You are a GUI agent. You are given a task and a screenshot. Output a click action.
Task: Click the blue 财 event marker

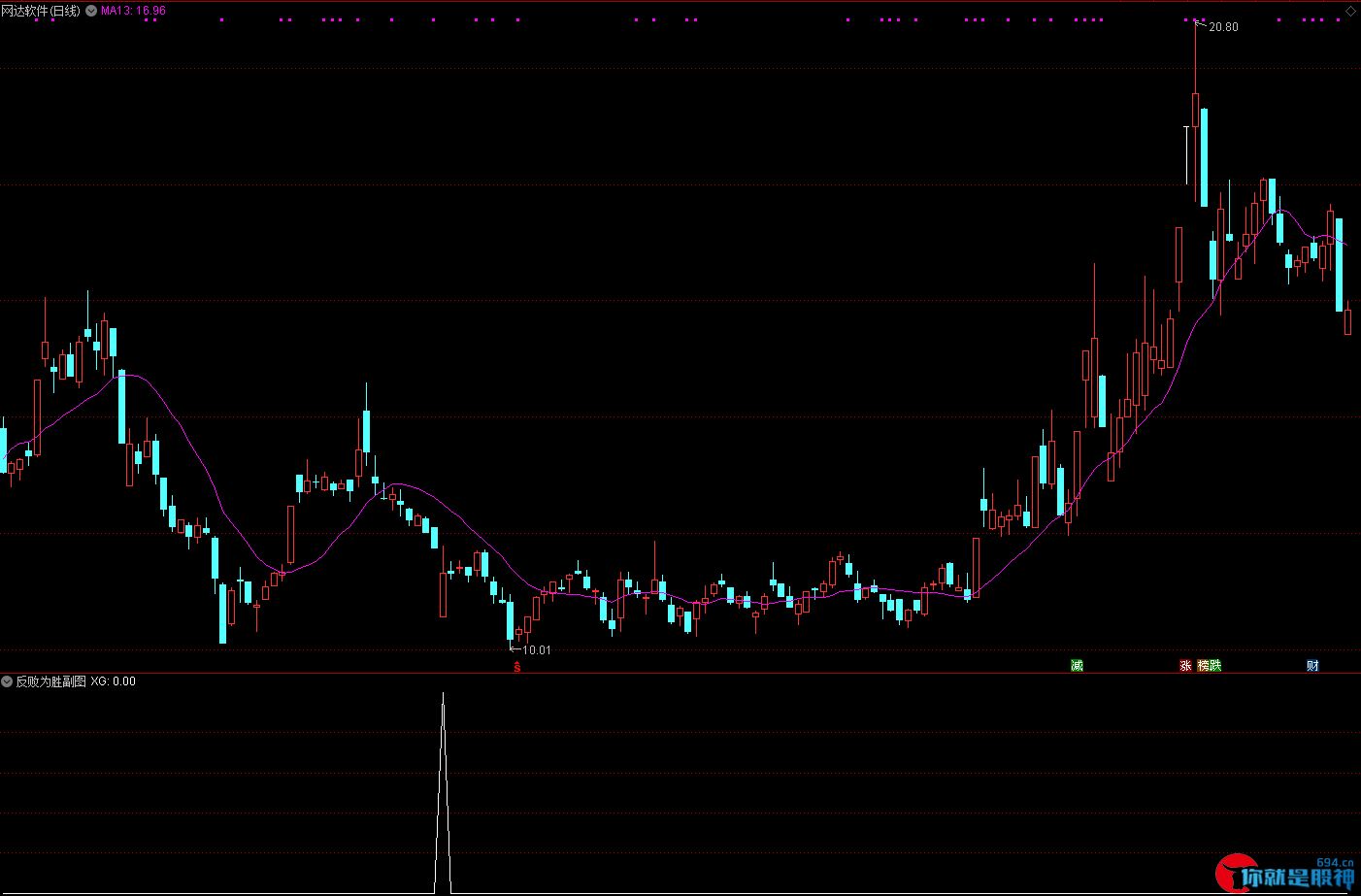point(1312,665)
